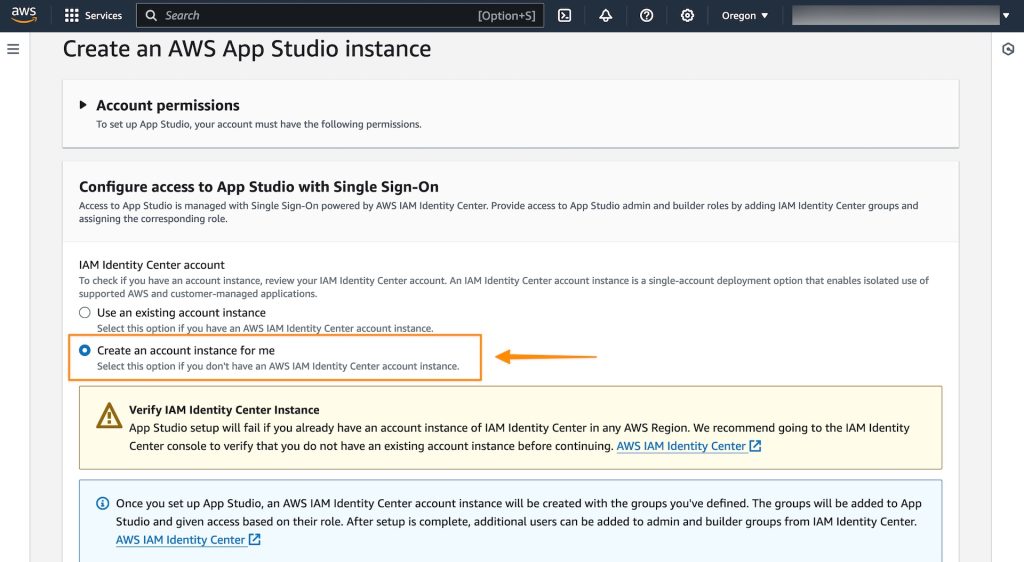This screenshot has height=562, width=1024.
Task: Open the hamburger side navigation menu
Action: pos(13,49)
